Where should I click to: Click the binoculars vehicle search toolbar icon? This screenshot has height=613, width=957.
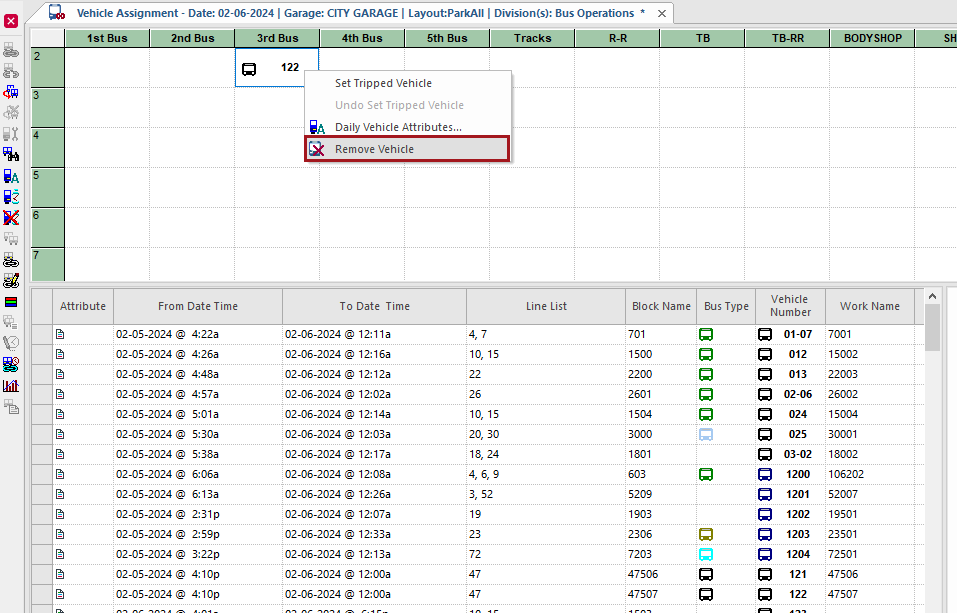[12, 155]
